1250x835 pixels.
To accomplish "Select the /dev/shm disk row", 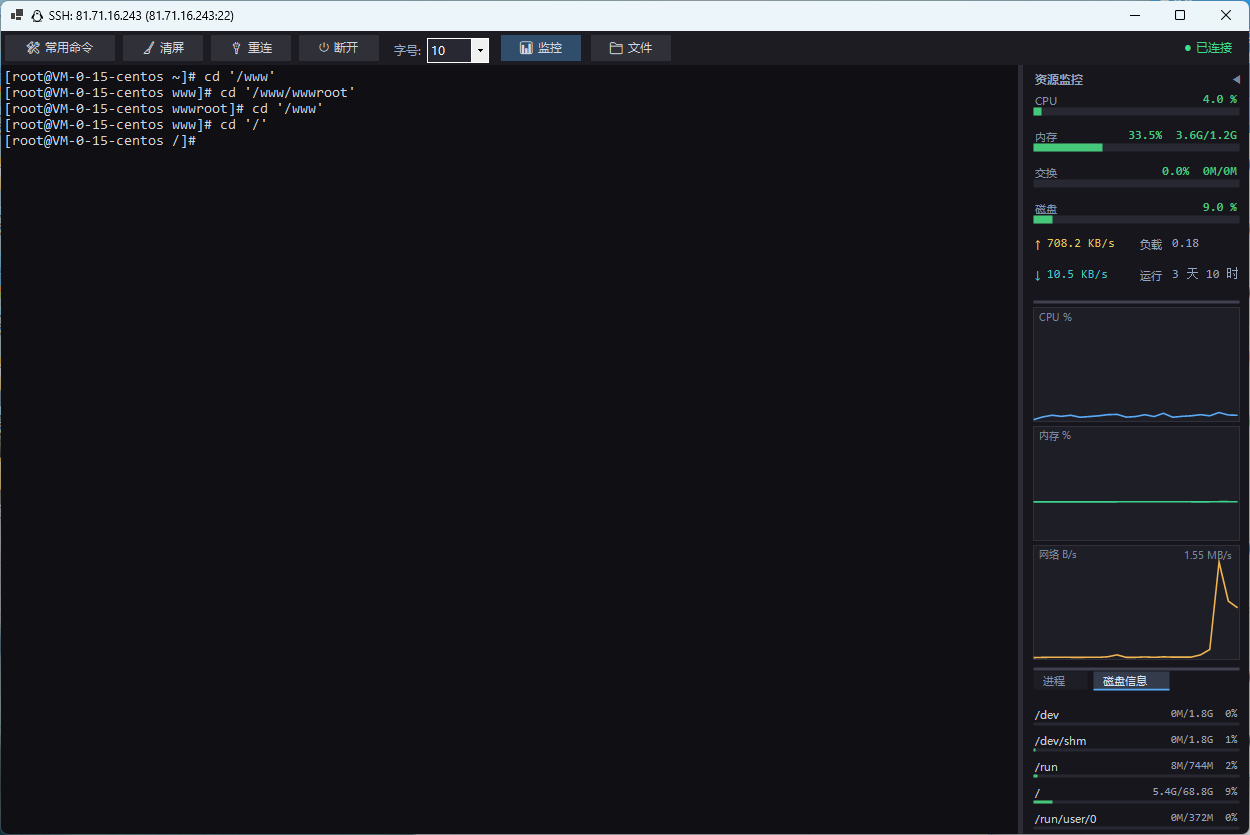I will point(1136,742).
